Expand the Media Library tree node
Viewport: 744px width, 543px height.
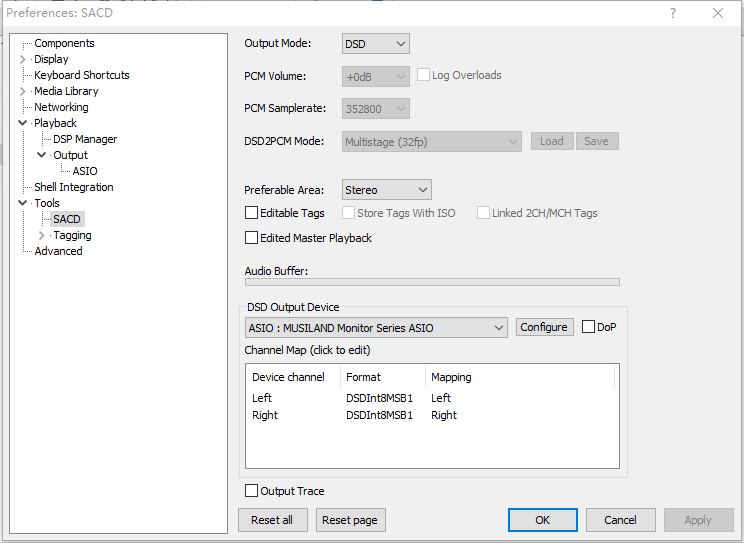pos(22,91)
